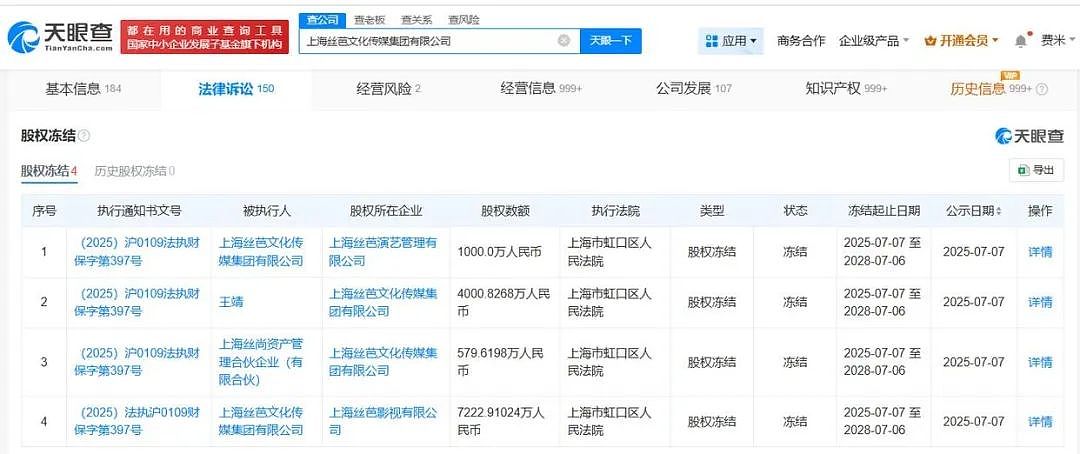Image resolution: width=1080 pixels, height=454 pixels.
Task: Open 上海丝芭影视有限公司 link
Action: (383, 422)
